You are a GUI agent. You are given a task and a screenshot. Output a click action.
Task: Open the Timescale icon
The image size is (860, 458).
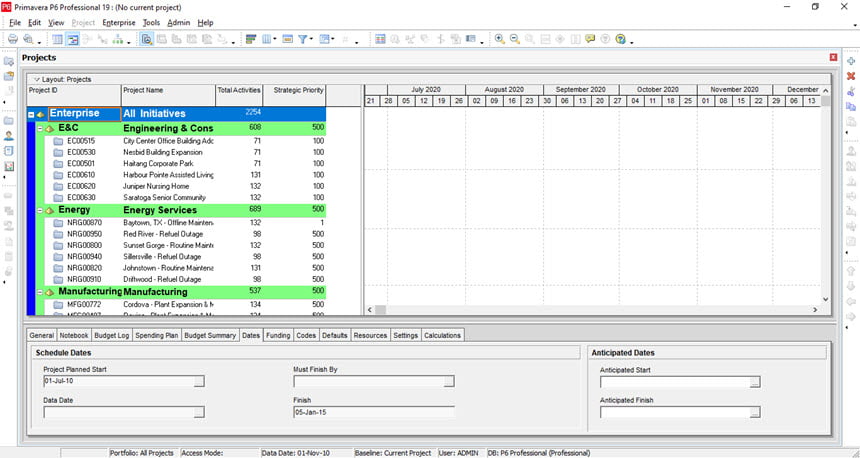tap(287, 39)
